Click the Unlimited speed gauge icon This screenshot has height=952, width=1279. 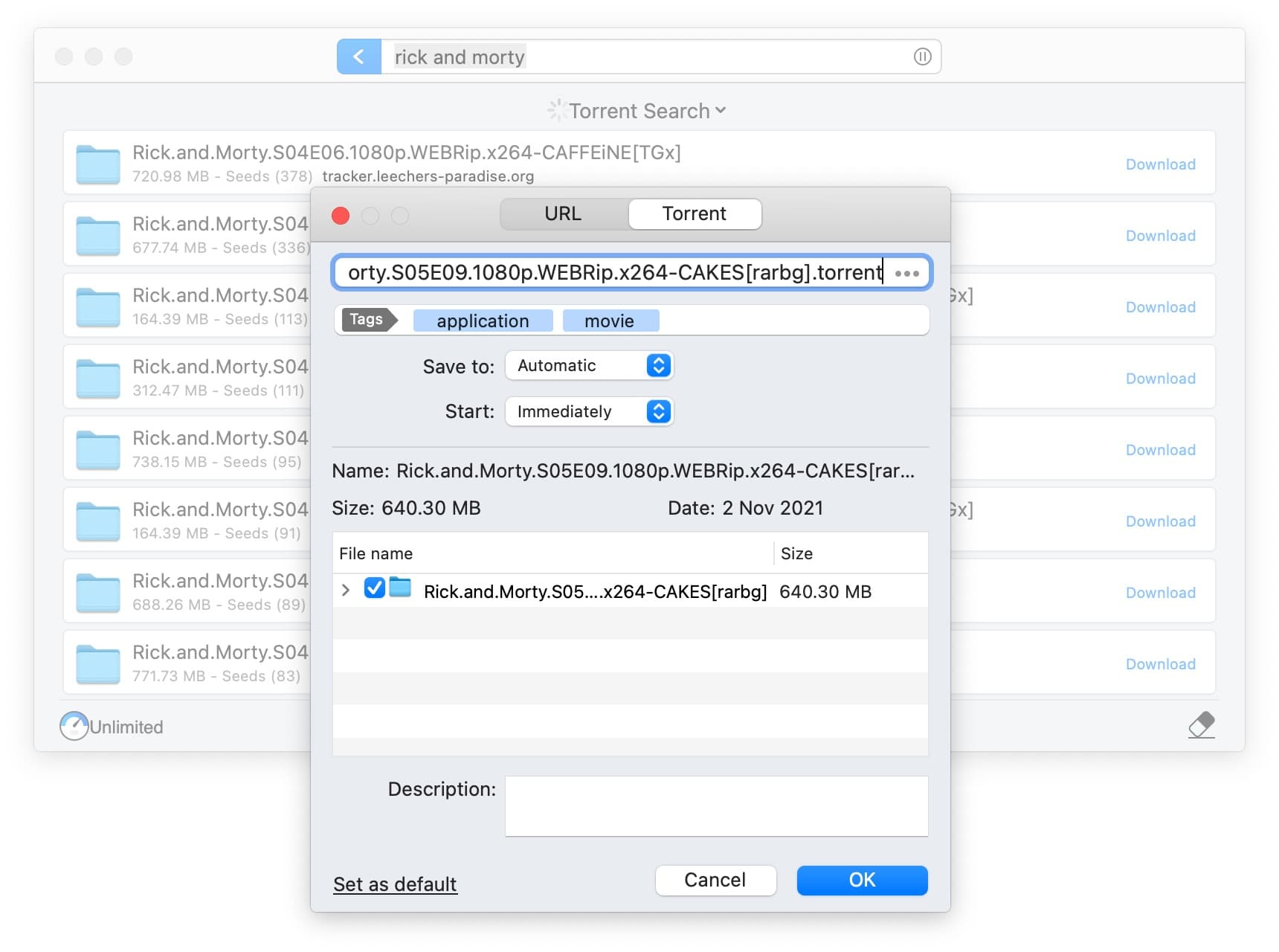click(x=74, y=726)
